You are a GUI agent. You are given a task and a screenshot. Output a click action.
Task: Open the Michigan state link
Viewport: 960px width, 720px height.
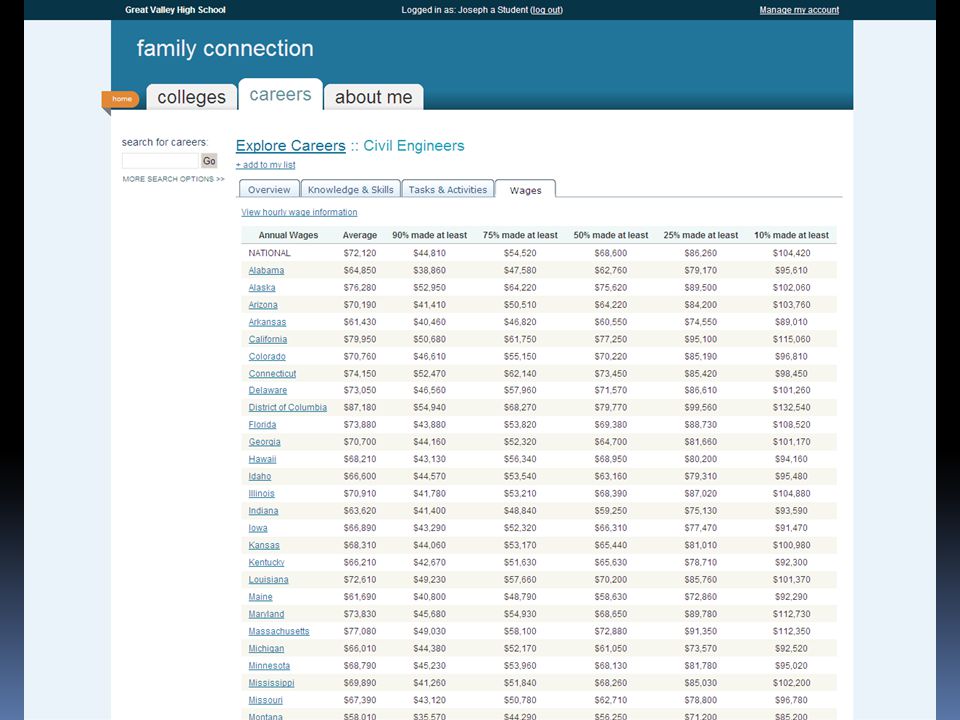pyautogui.click(x=266, y=648)
